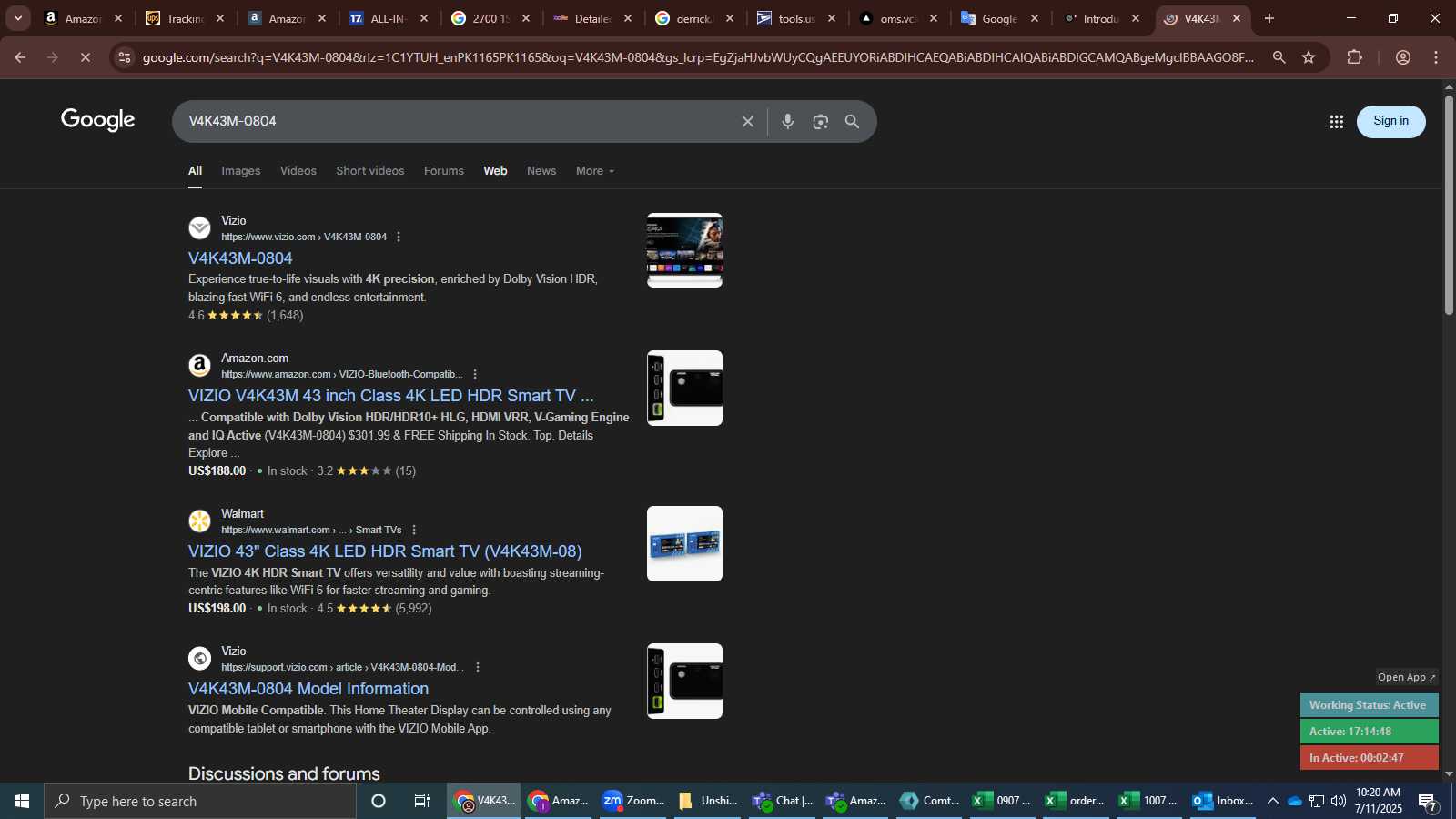Switch to News results tab
This screenshot has width=1456, height=819.
click(x=541, y=171)
